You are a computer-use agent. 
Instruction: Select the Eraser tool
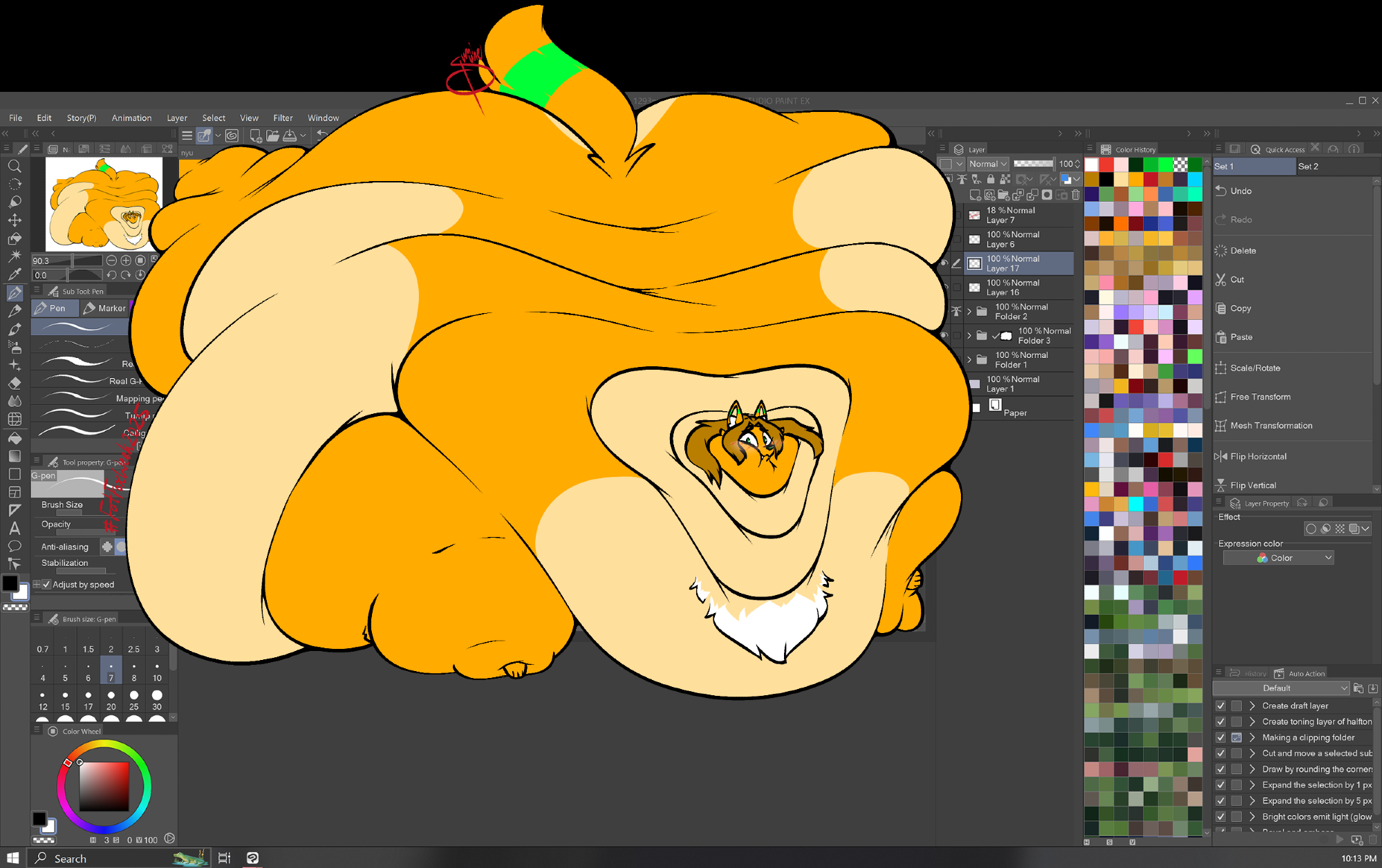[x=15, y=384]
